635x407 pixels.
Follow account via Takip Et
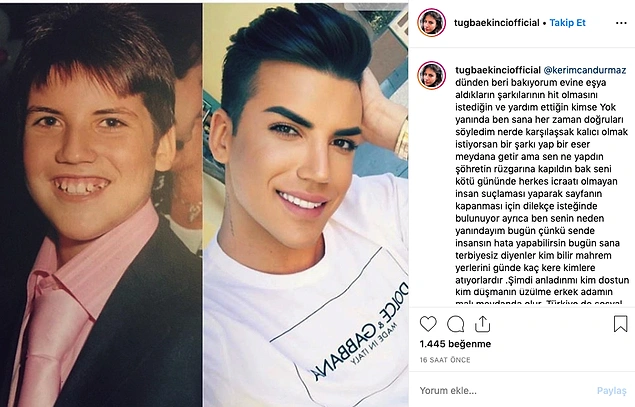(x=567, y=23)
